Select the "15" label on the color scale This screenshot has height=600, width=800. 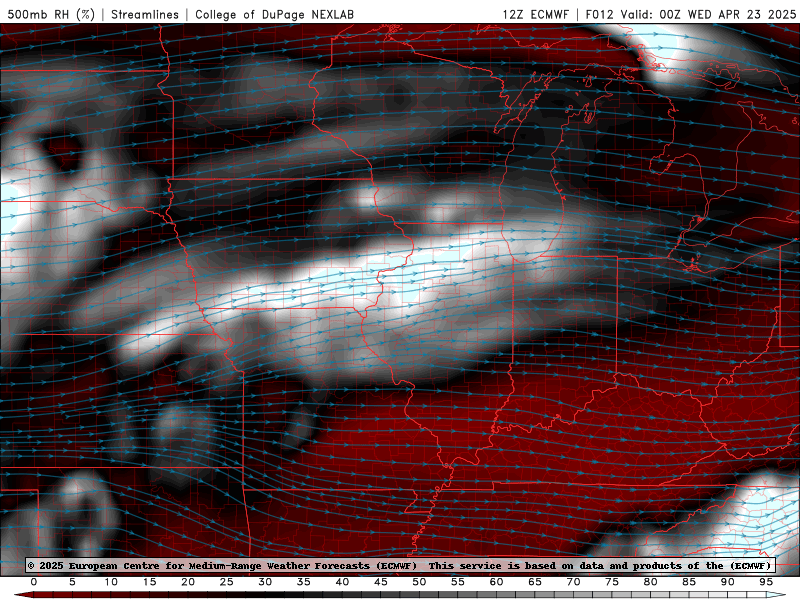(149, 582)
